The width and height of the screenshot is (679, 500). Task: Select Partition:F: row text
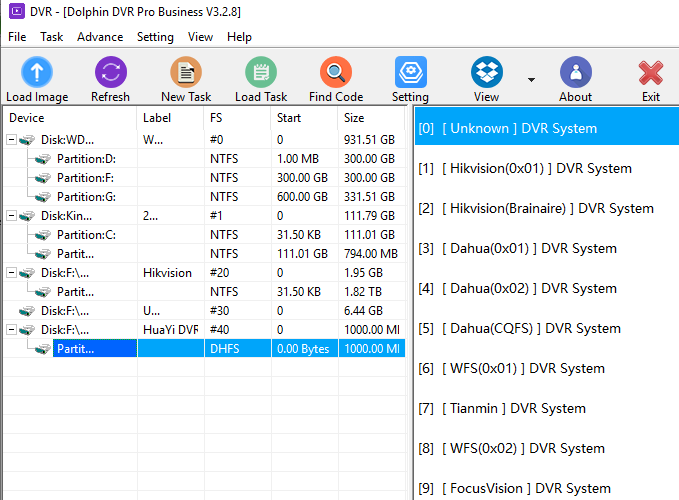pos(85,178)
